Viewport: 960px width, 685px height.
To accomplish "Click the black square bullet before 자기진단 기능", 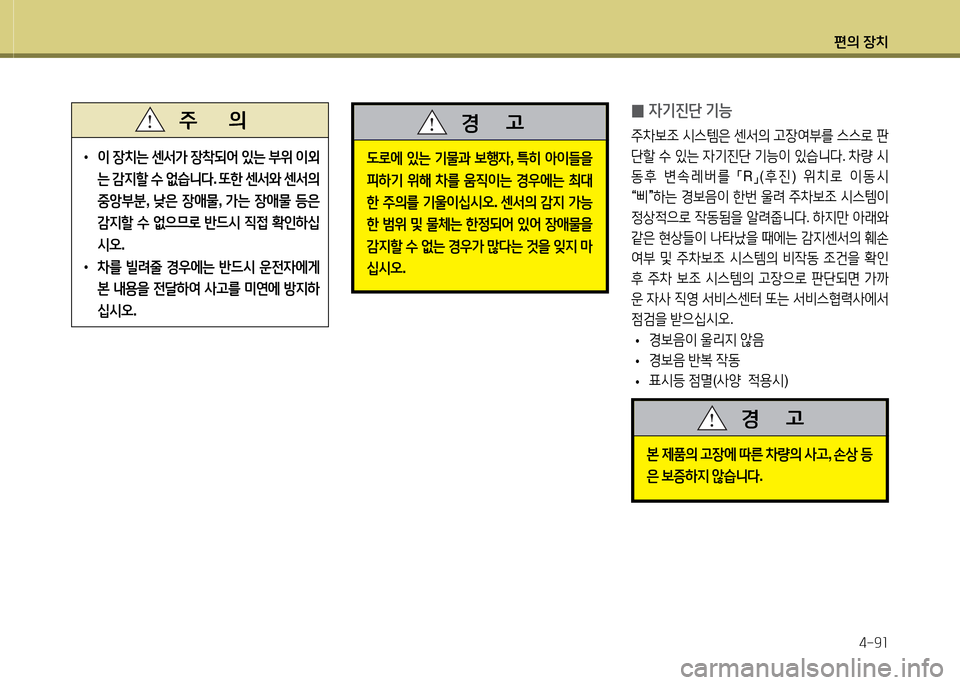I will pos(637,111).
